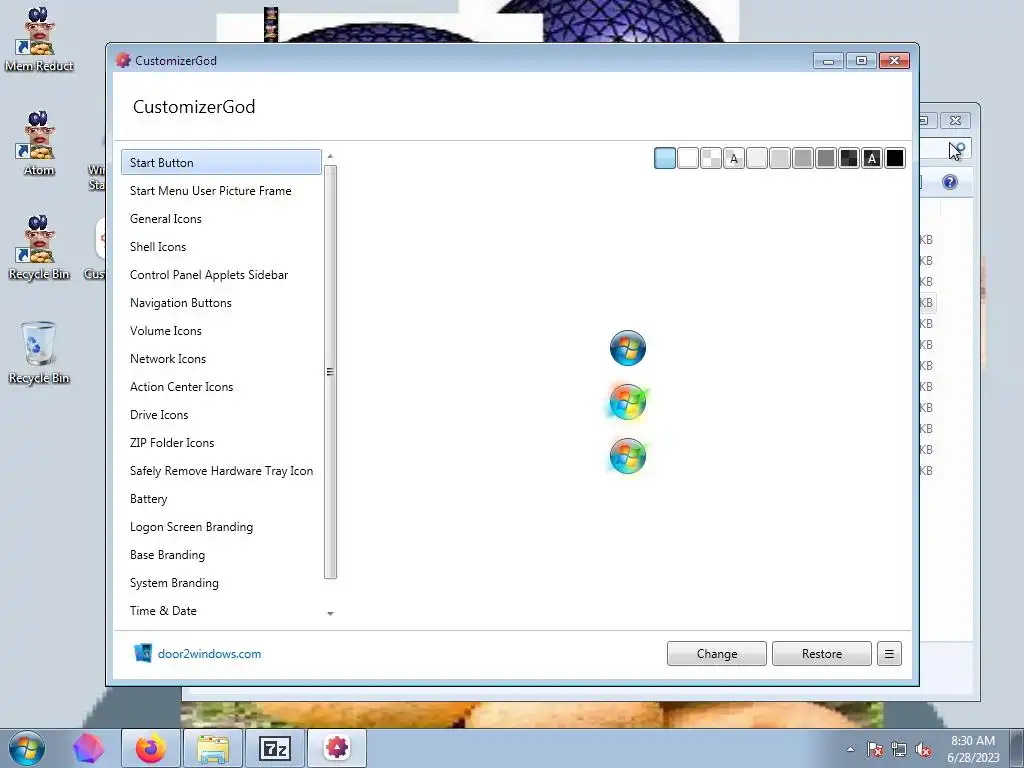This screenshot has height=768, width=1024.
Task: Select the trash can Recycle Bin icon
Action: coord(39,353)
